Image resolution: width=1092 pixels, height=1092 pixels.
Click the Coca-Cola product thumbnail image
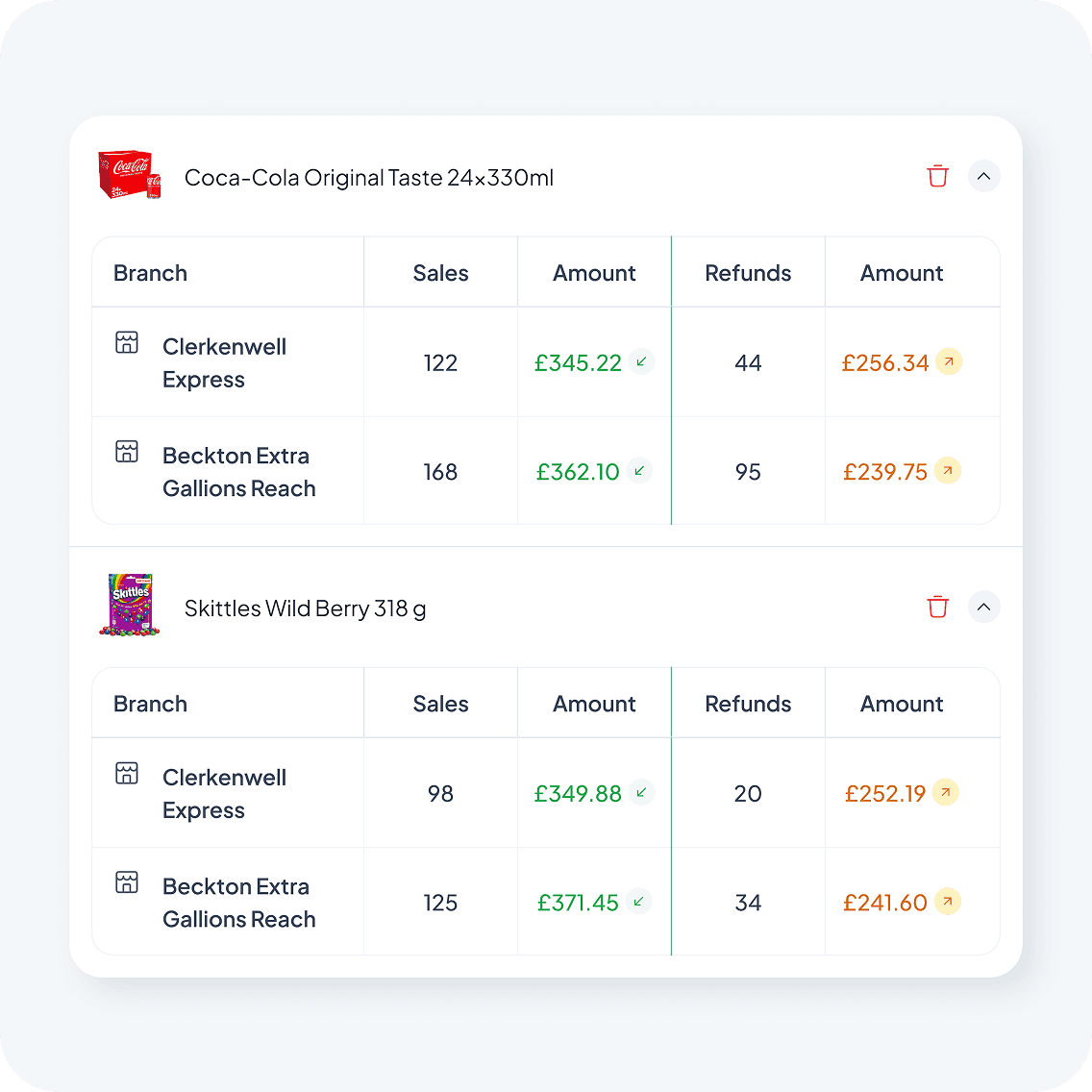(130, 175)
